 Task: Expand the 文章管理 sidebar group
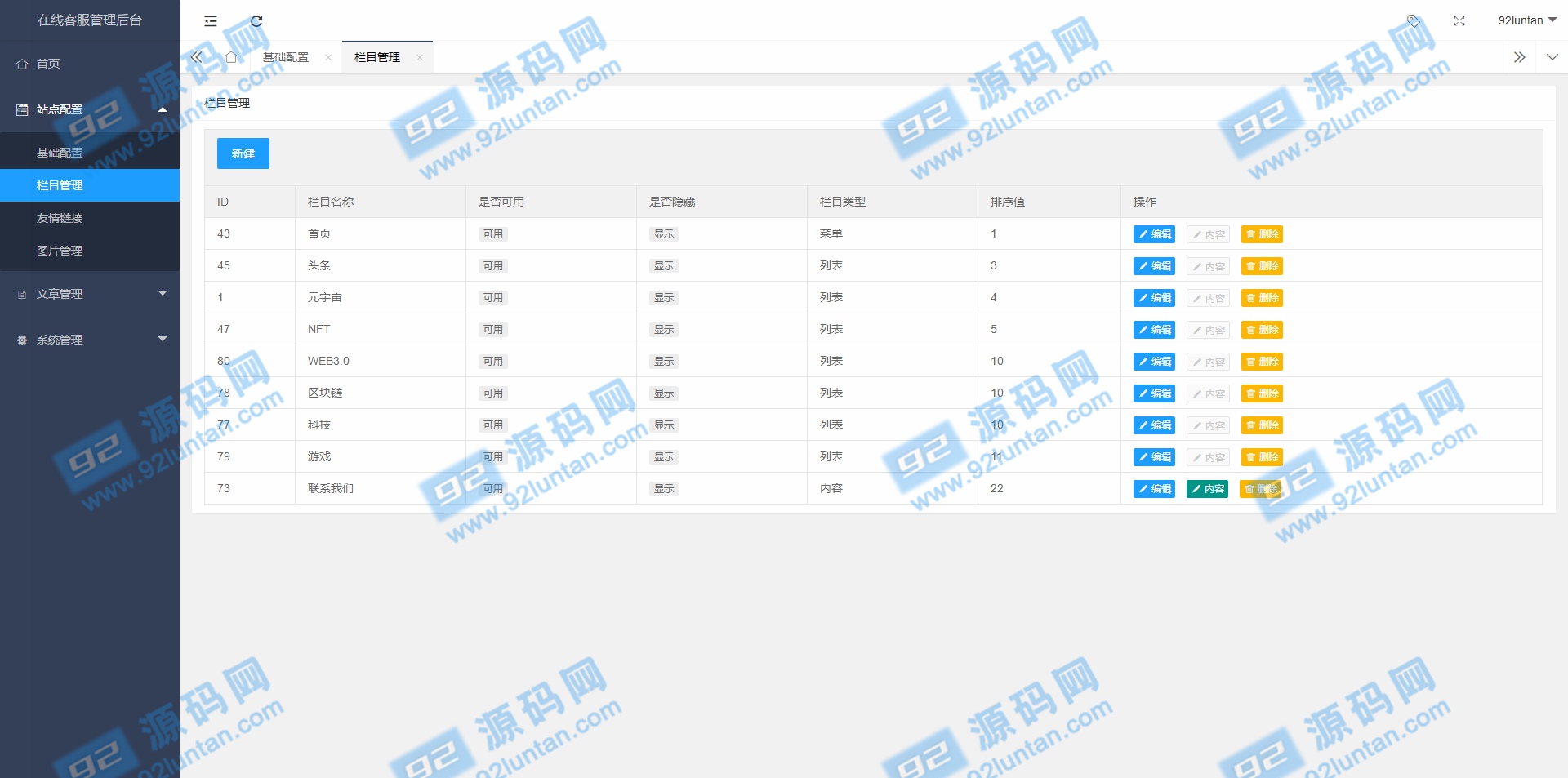(90, 294)
